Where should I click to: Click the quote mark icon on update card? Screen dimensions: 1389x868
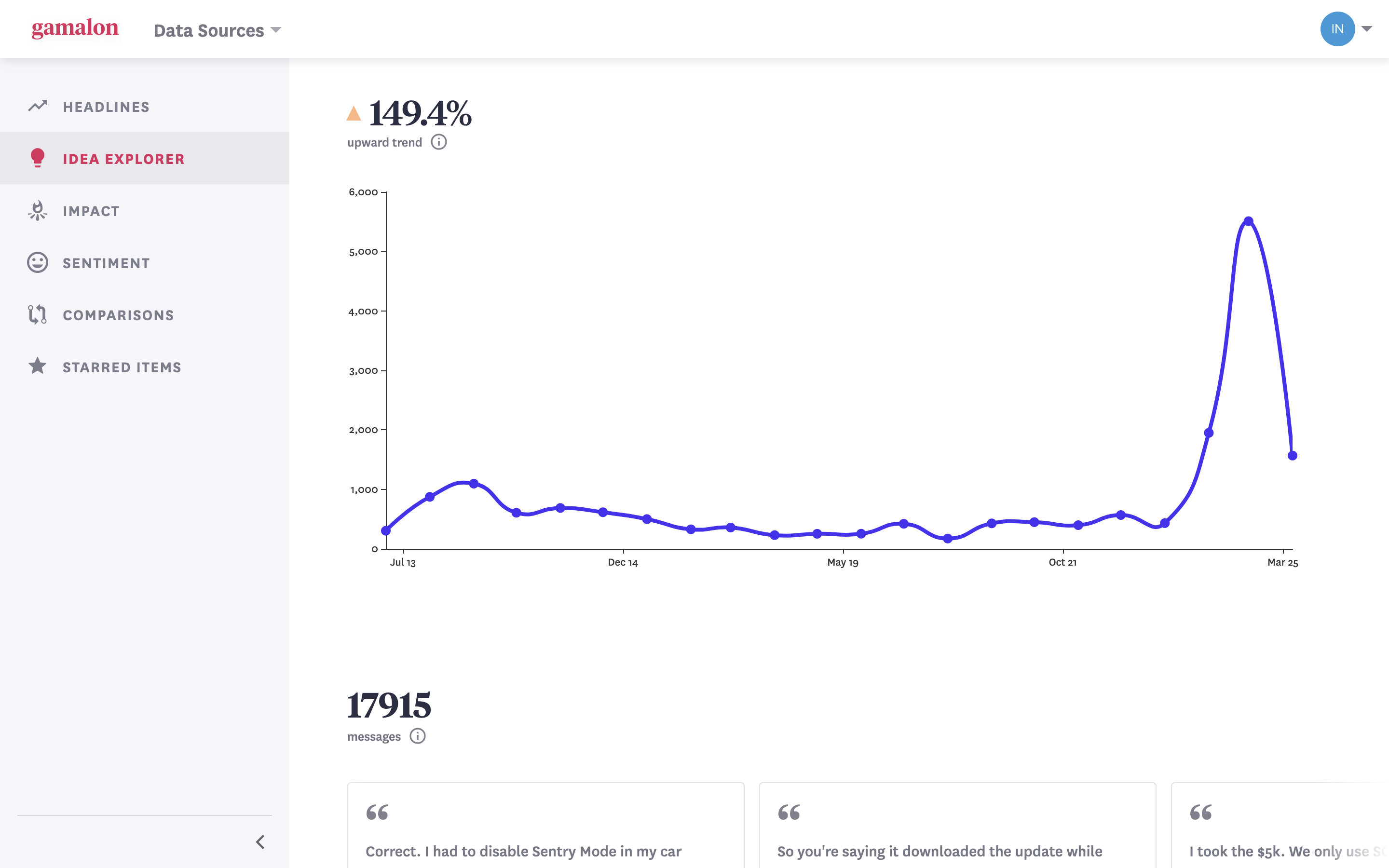tap(789, 813)
